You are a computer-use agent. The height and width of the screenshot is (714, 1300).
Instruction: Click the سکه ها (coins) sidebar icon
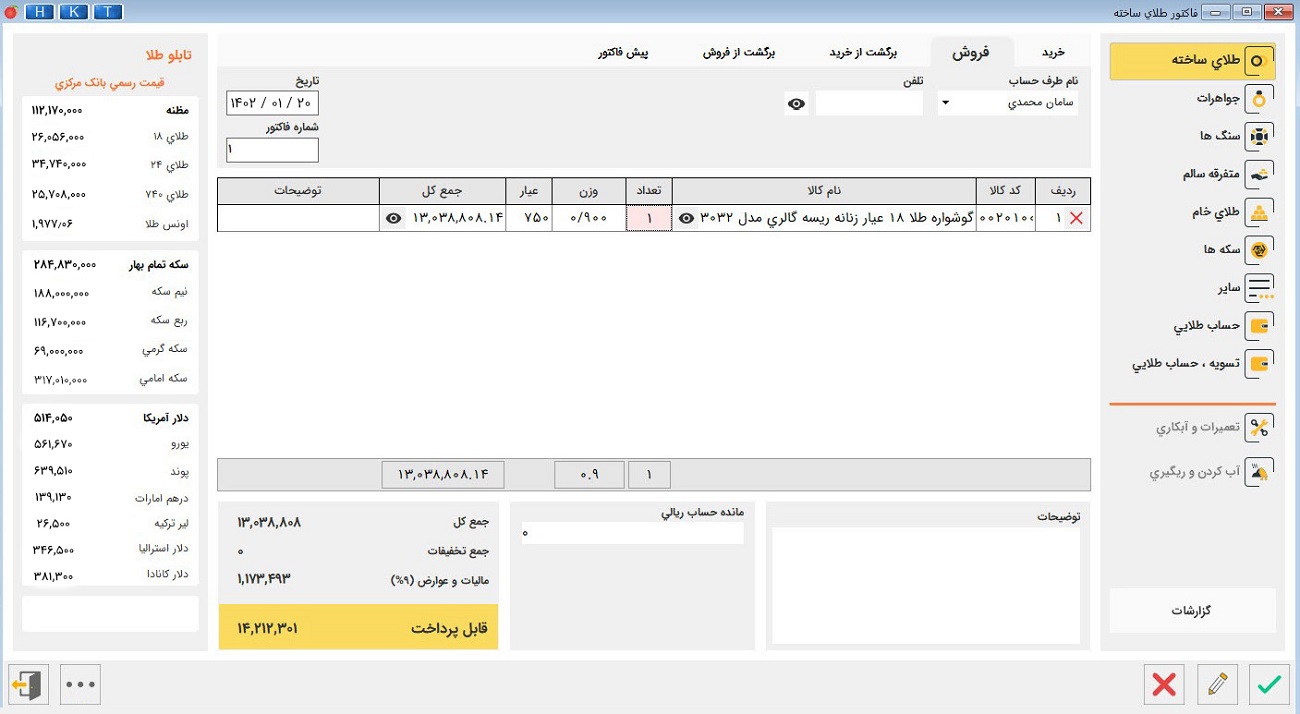[1259, 250]
